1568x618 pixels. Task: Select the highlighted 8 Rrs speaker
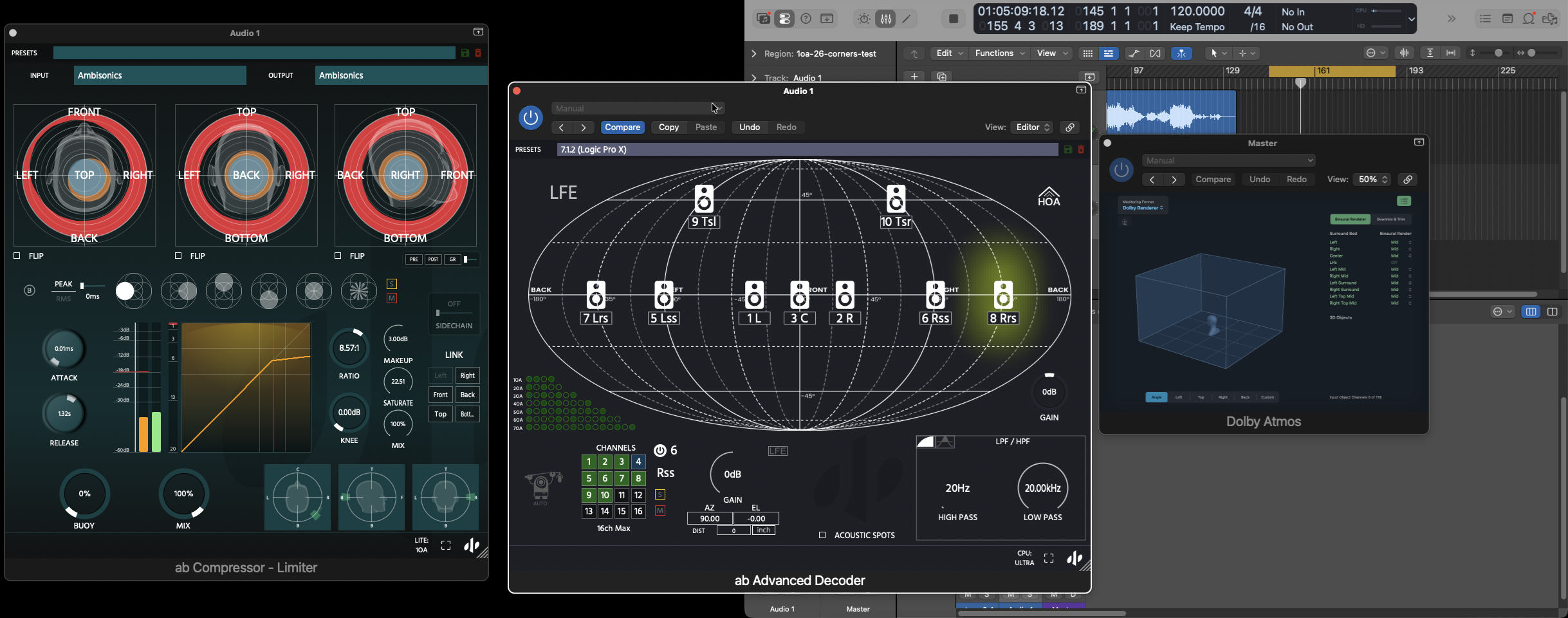[1003, 295]
